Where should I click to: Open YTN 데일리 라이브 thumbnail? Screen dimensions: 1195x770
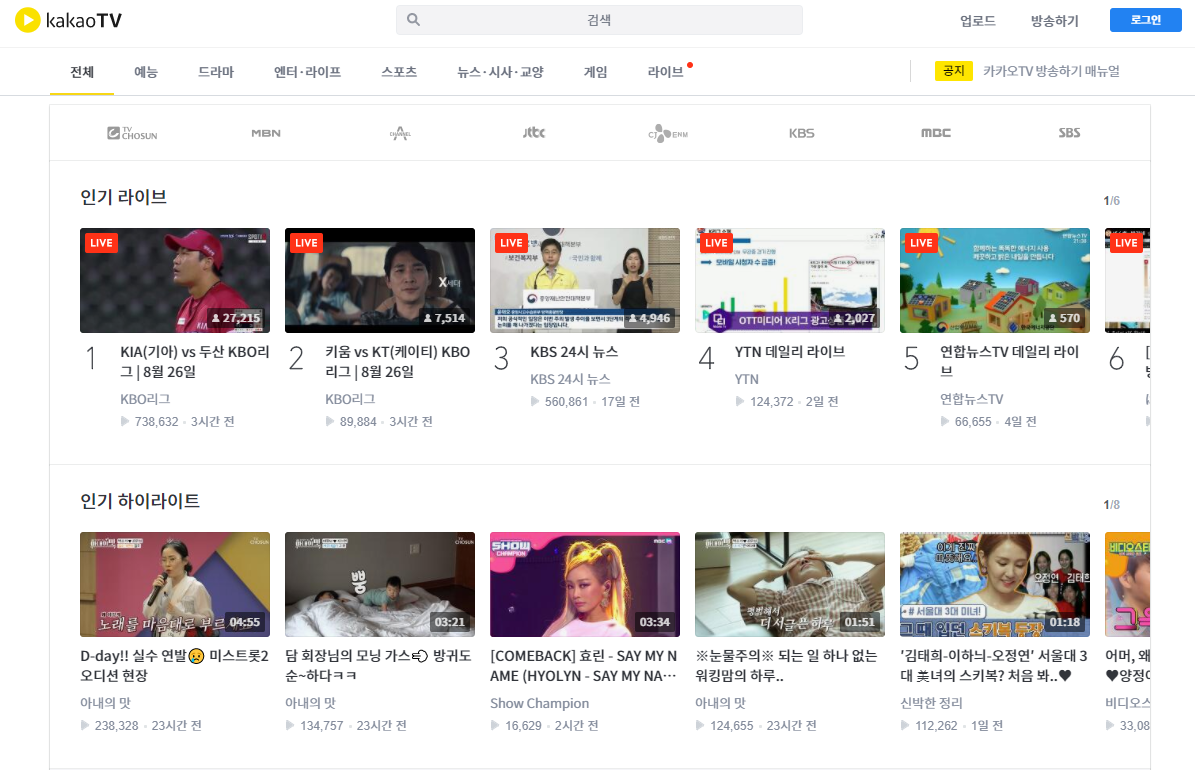pyautogui.click(x=790, y=281)
